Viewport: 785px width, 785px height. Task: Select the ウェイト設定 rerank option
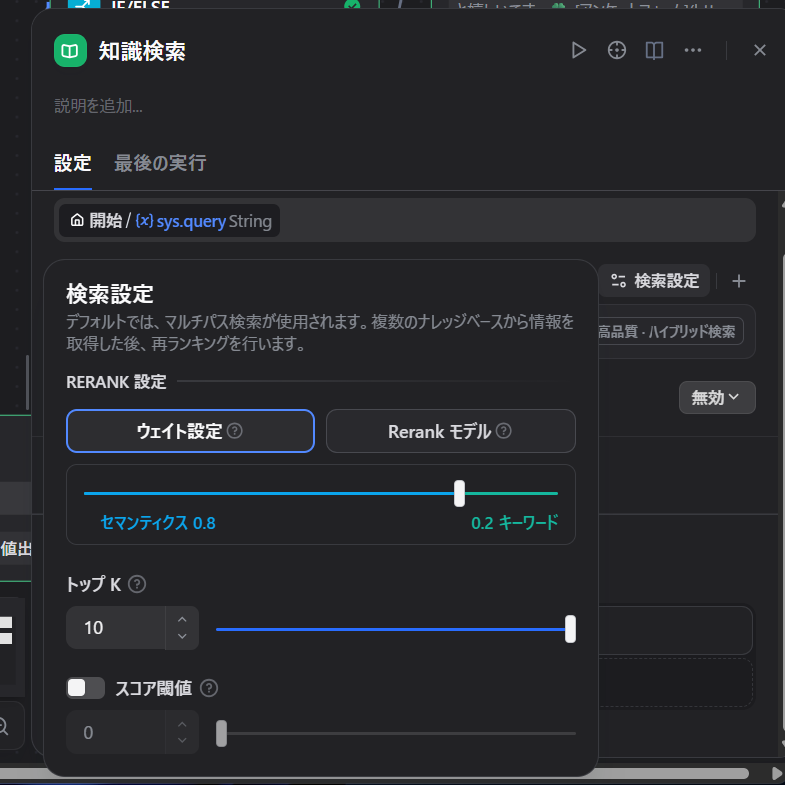coord(190,432)
